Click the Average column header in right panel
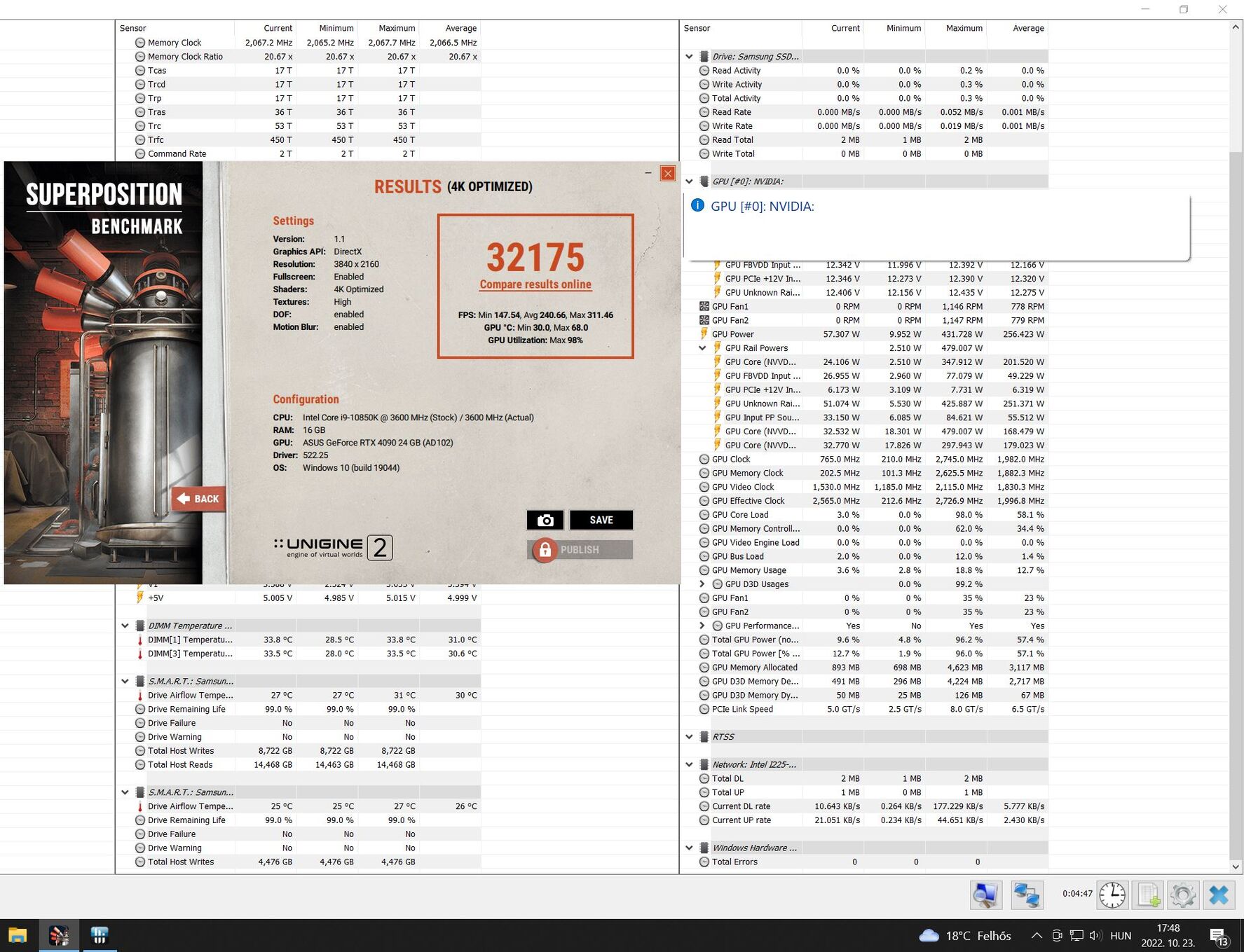1244x952 pixels. tap(1018, 28)
